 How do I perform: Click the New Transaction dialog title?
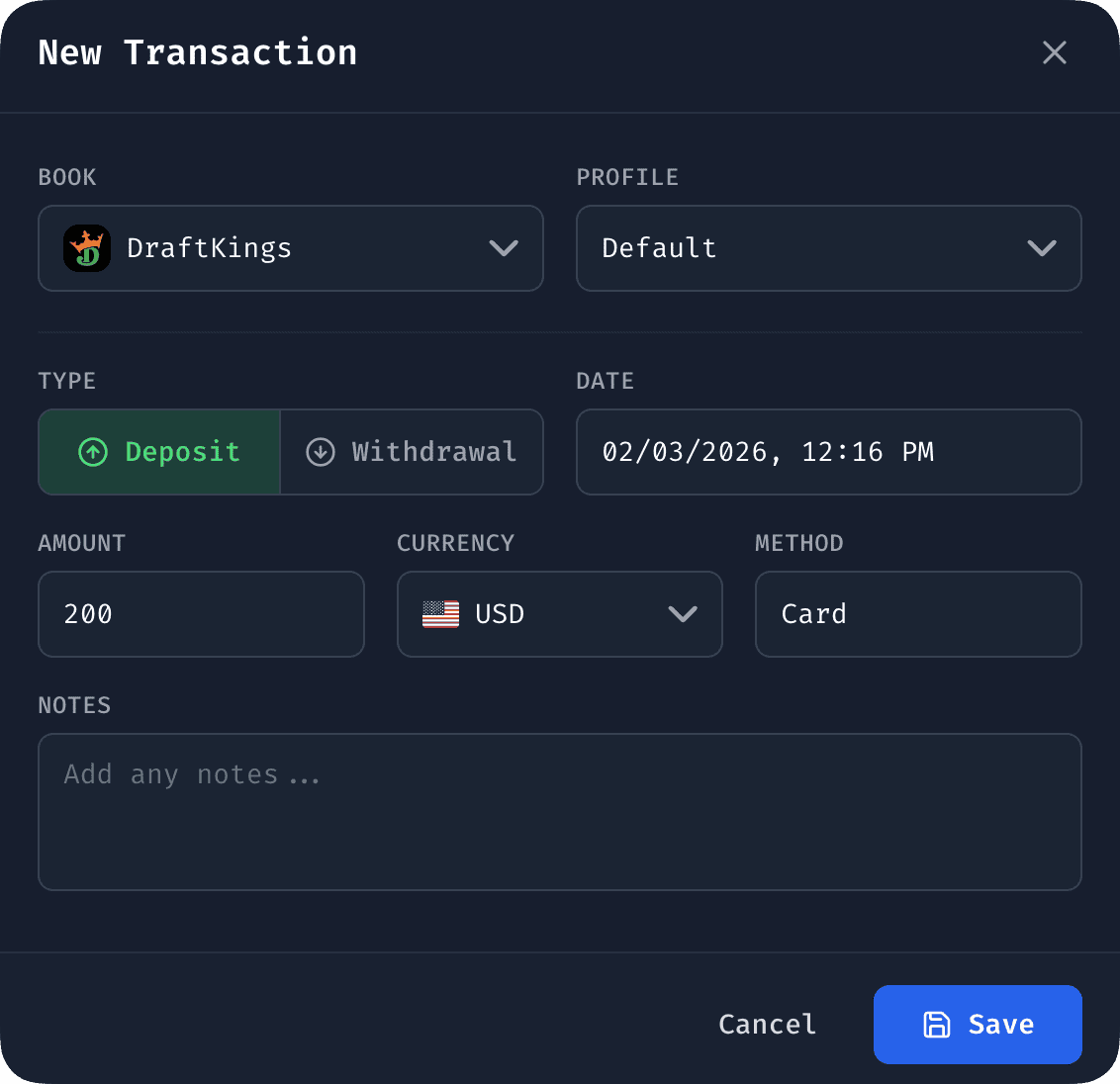[x=197, y=52]
